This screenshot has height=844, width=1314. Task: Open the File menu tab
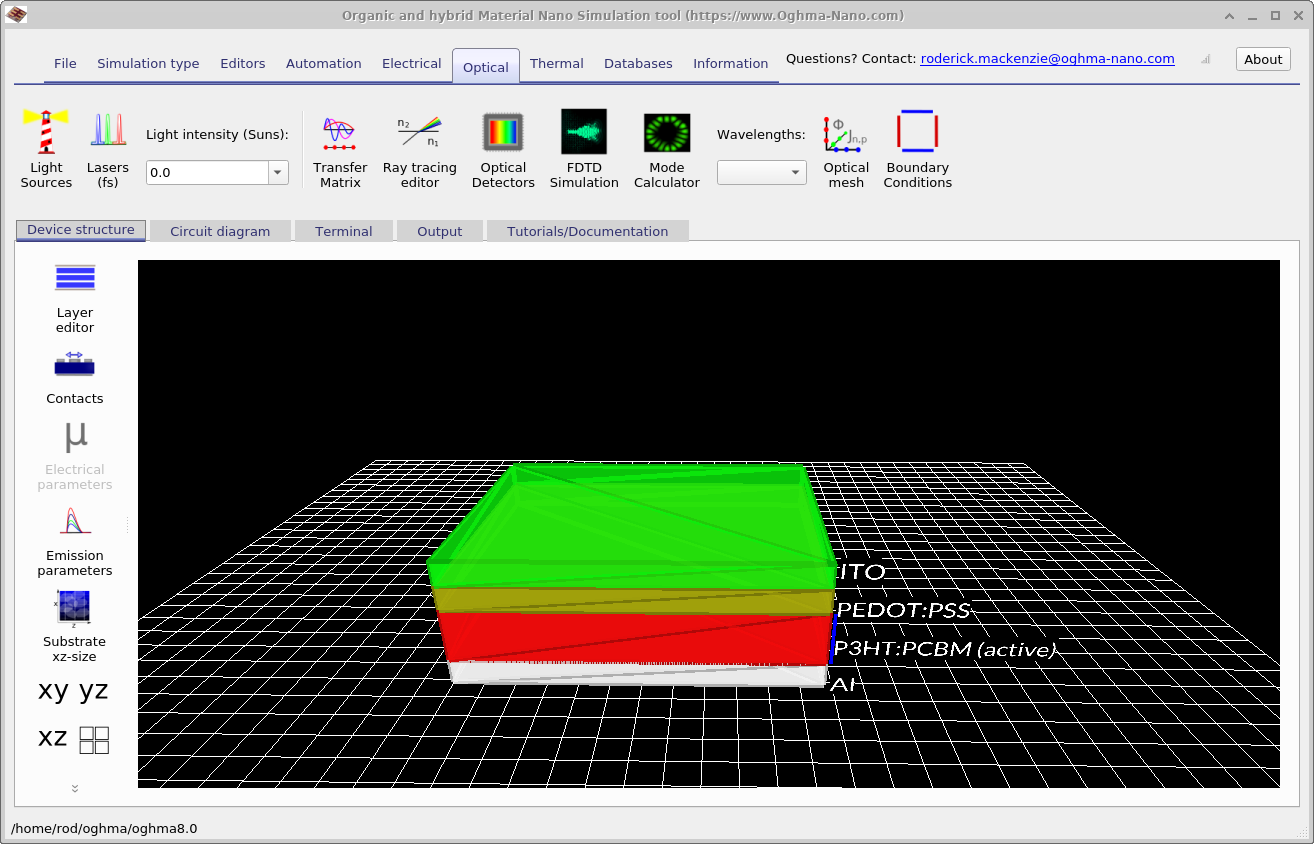tap(65, 63)
